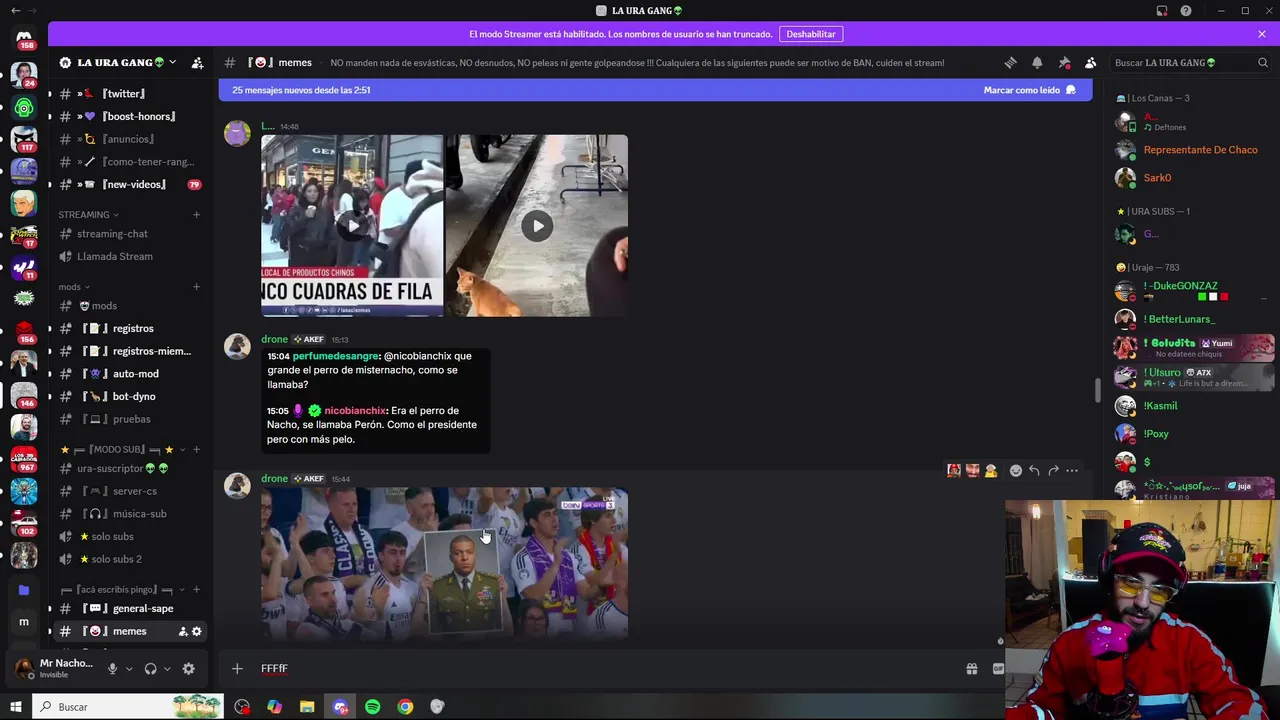Open Direct Messages home icon
This screenshot has width=1280, height=720.
tap(24, 36)
